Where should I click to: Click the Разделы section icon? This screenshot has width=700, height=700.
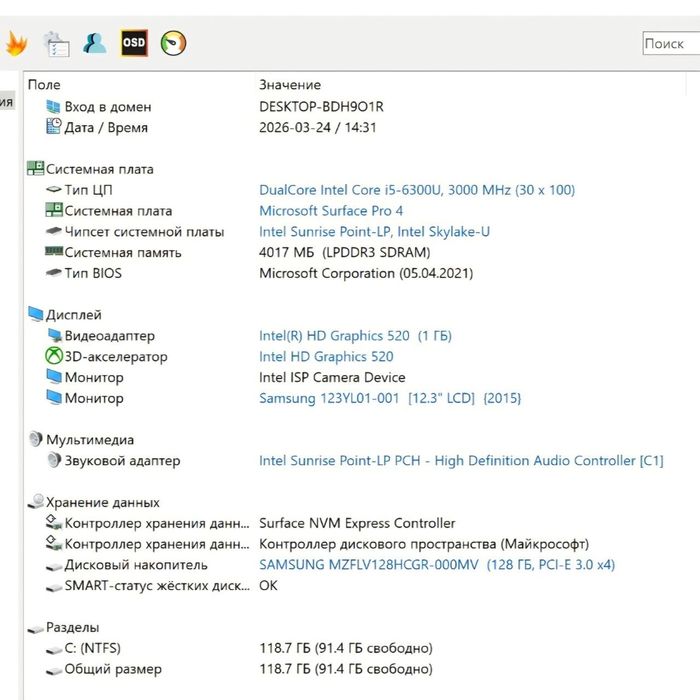point(35,629)
